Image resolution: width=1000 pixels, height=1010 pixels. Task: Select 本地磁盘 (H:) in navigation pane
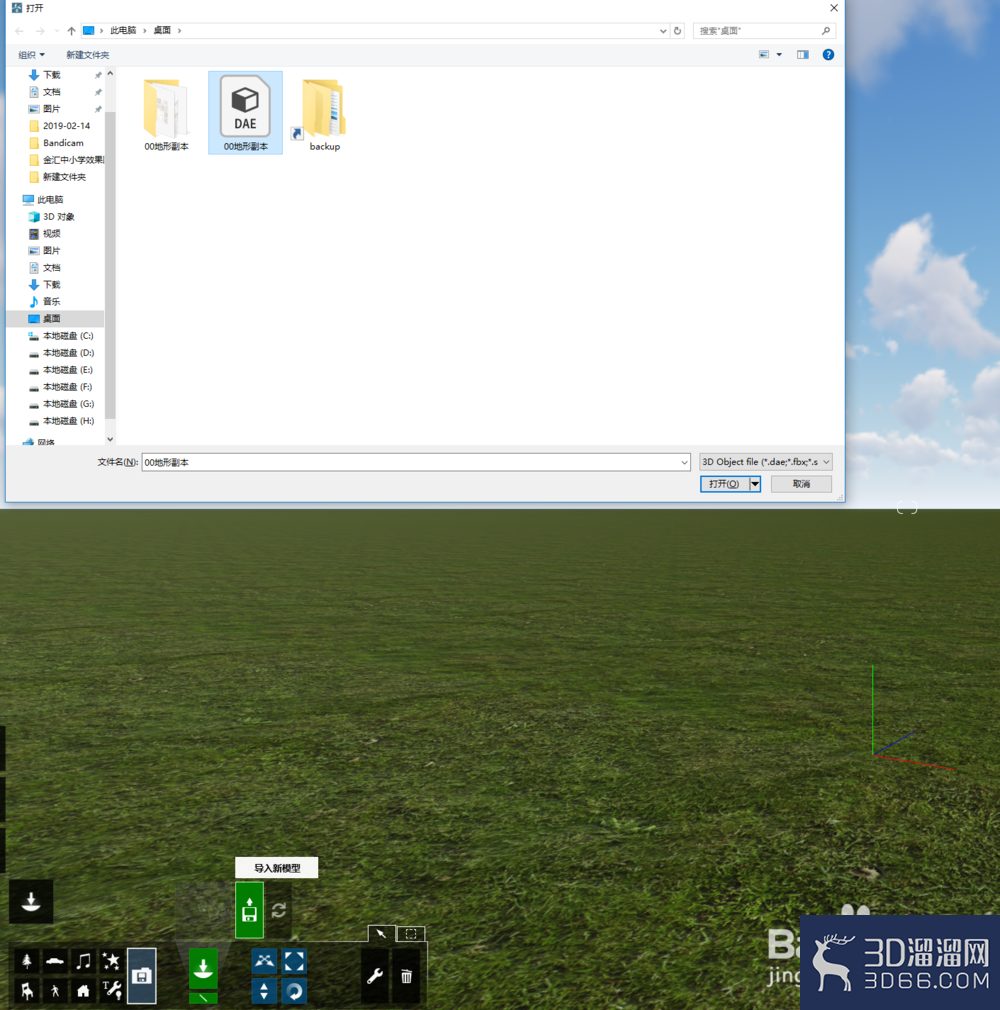(61, 421)
